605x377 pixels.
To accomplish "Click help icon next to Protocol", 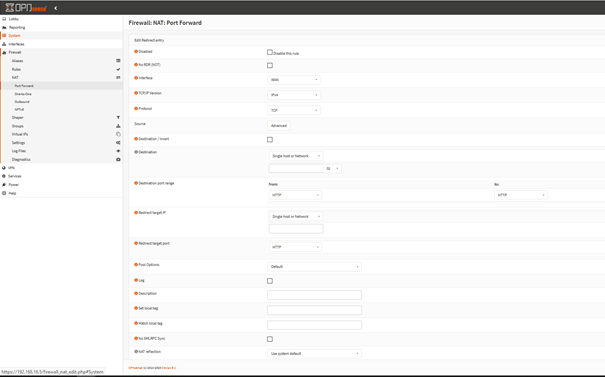I will 136,108.
